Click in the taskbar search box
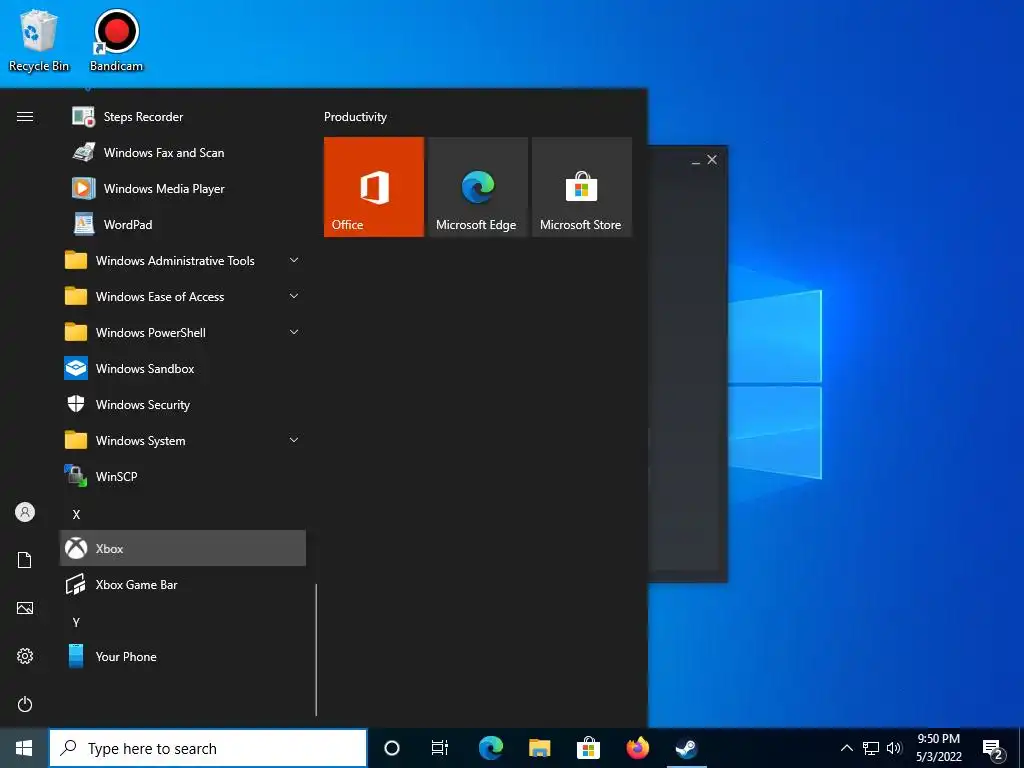Viewport: 1024px width, 768px height. coord(208,748)
